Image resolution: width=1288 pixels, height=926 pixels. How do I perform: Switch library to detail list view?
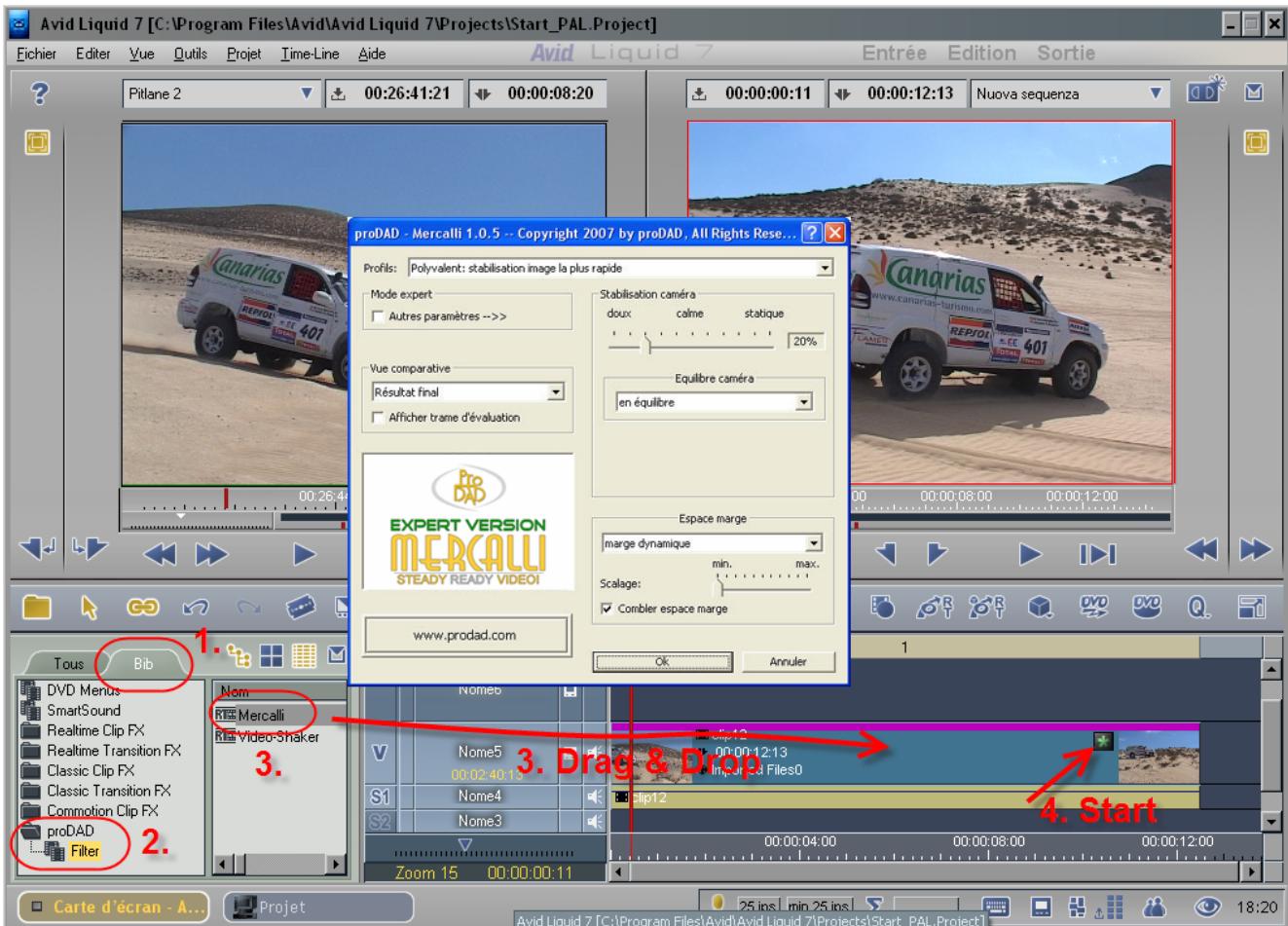pos(304,655)
